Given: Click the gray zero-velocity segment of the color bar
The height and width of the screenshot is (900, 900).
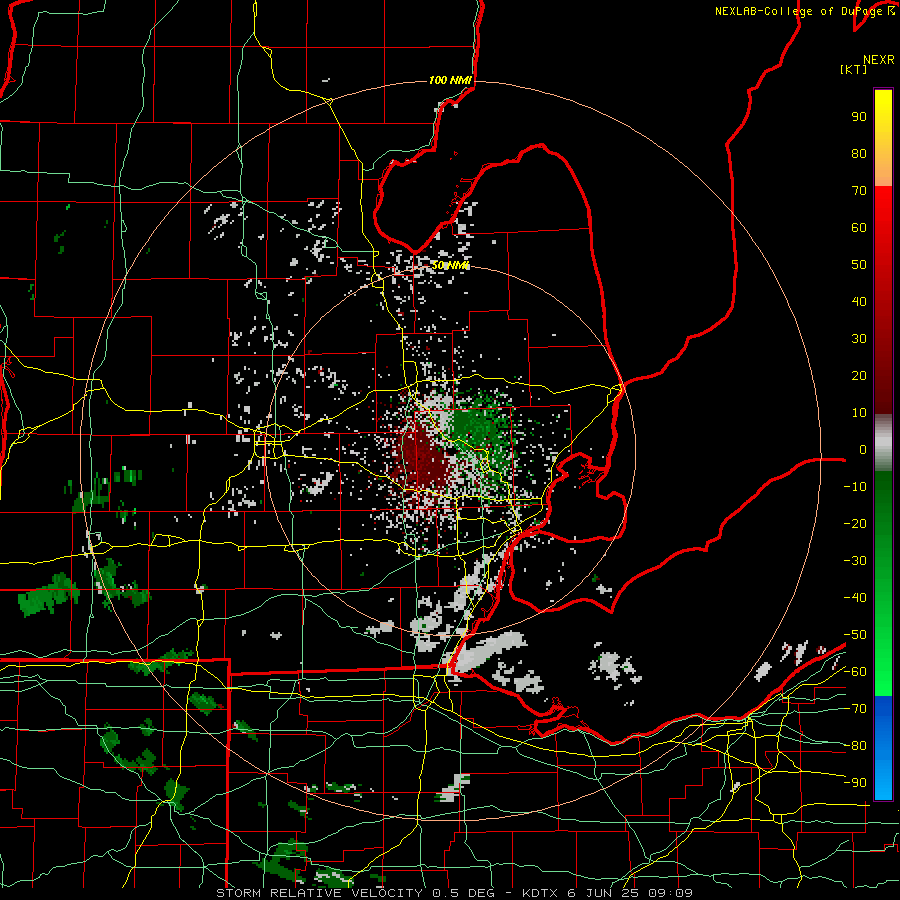Looking at the screenshot, I should pyautogui.click(x=883, y=443).
